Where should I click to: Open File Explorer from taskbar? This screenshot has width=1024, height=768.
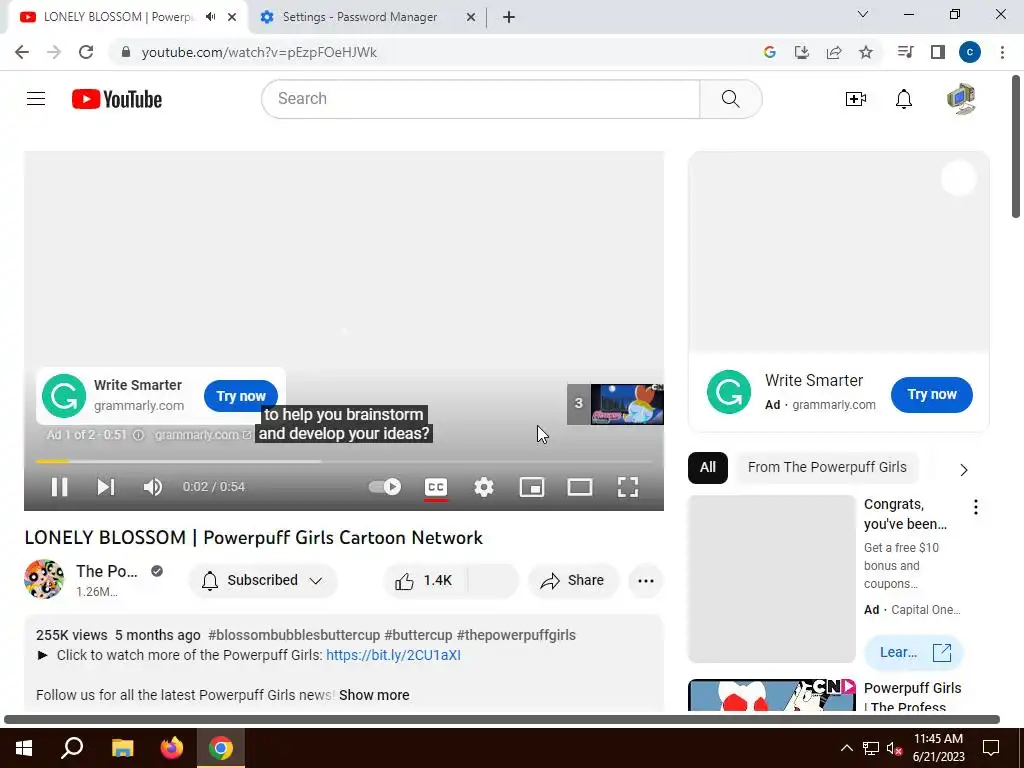click(x=122, y=748)
